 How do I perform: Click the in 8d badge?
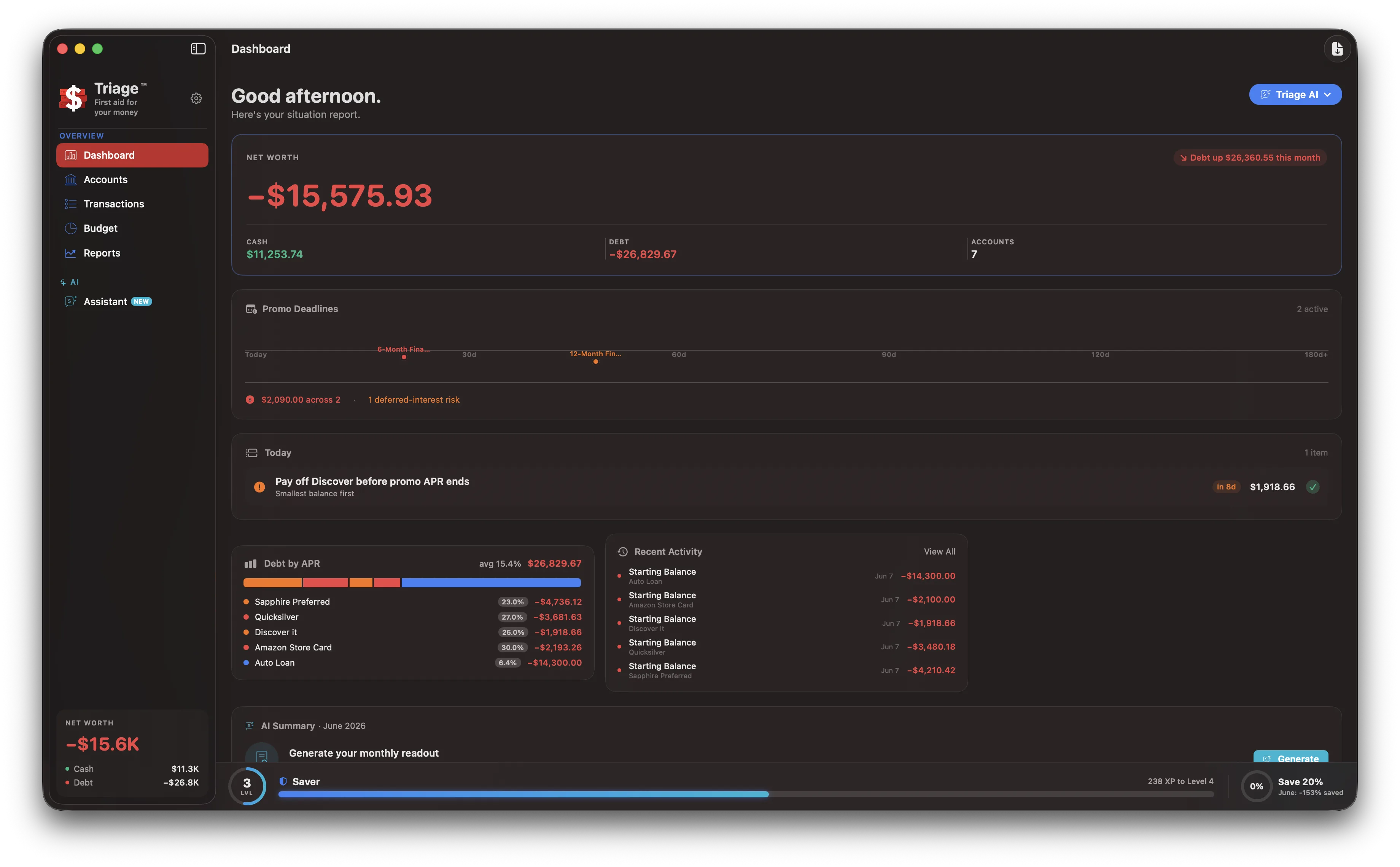coord(1226,487)
